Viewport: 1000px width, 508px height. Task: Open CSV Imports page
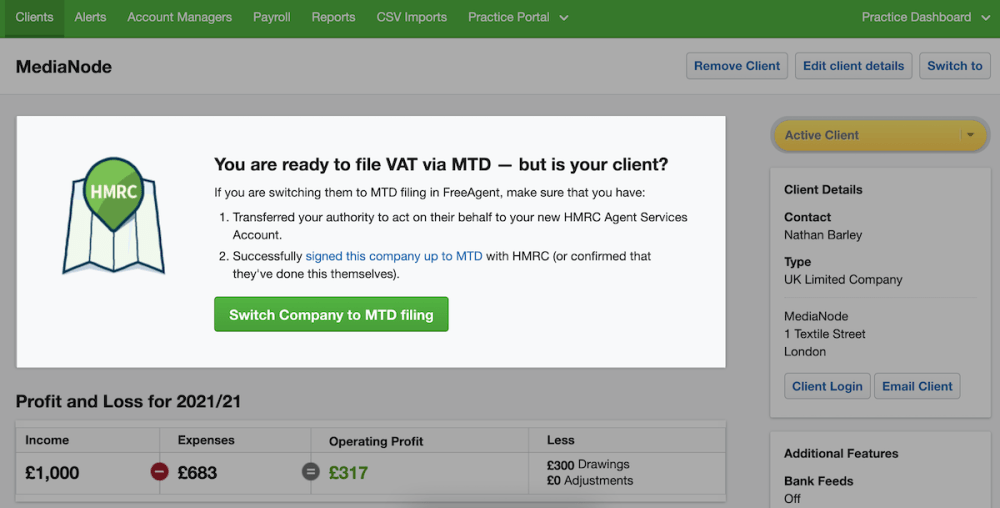(x=412, y=17)
